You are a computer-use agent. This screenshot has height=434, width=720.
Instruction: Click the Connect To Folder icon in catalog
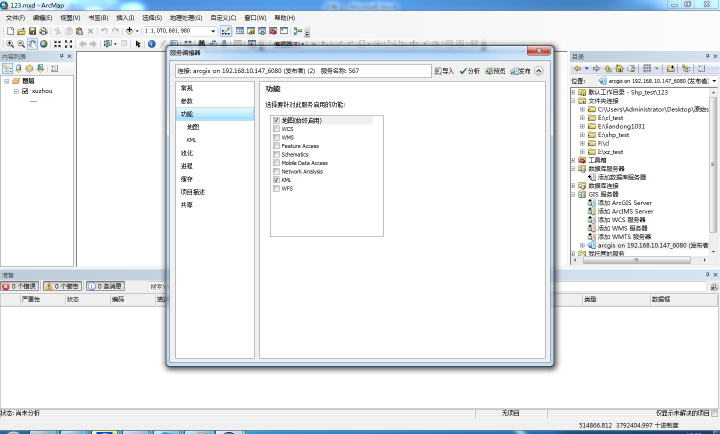pos(671,68)
